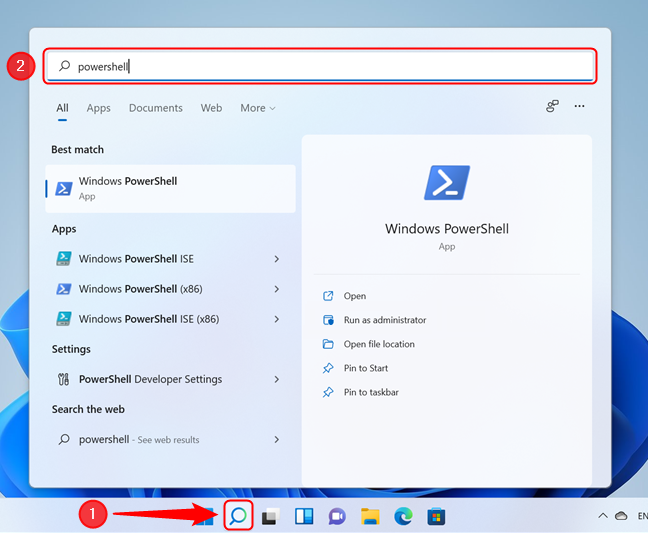This screenshot has height=533, width=648.
Task: Expand the More filter dropdown
Action: [258, 108]
